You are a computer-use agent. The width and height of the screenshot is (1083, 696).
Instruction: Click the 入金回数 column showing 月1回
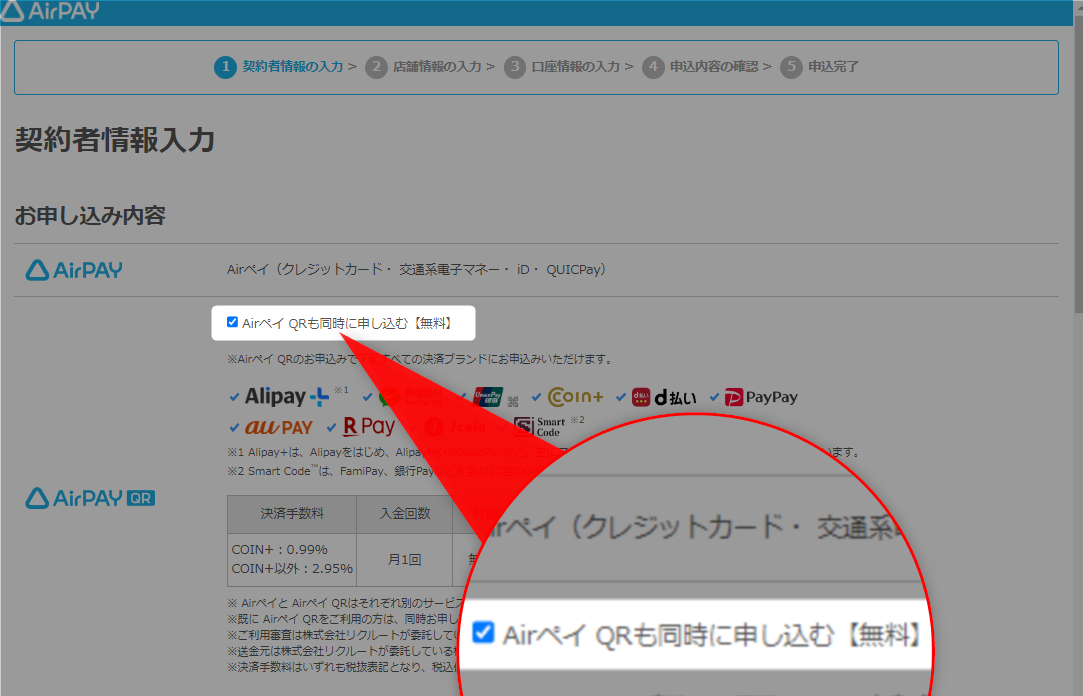(404, 560)
